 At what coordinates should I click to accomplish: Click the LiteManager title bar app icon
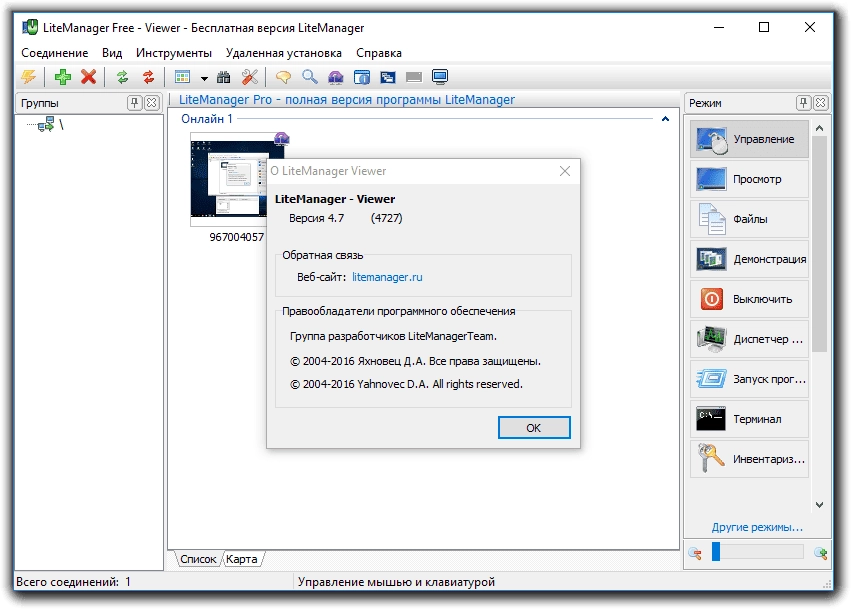click(30, 27)
